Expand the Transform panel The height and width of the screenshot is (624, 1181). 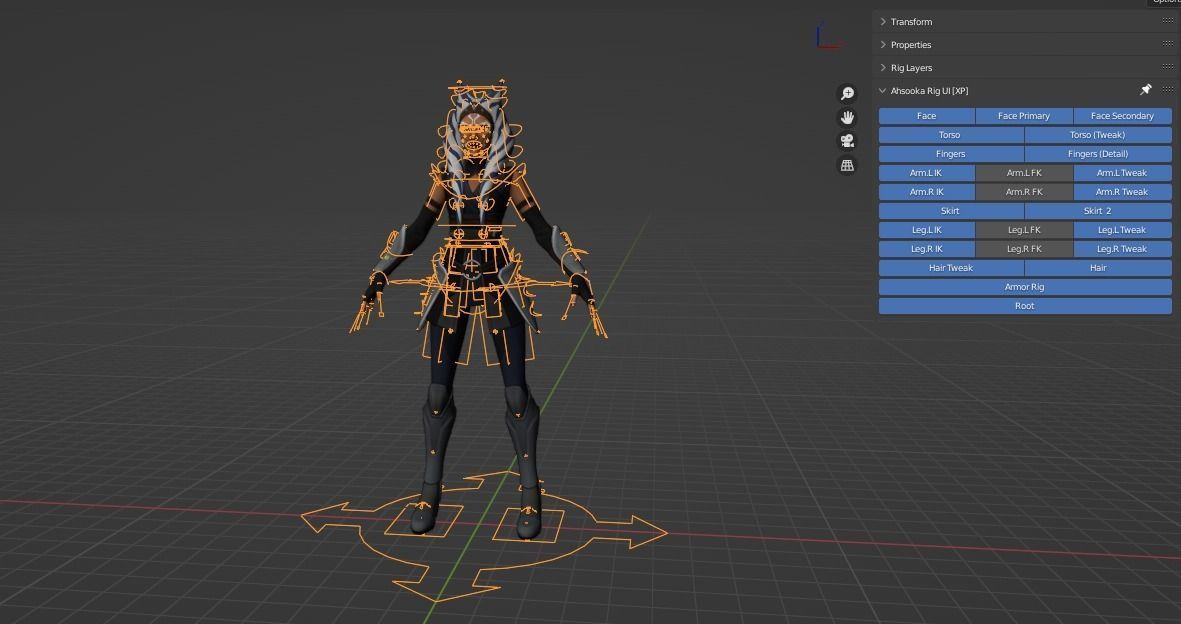click(883, 22)
